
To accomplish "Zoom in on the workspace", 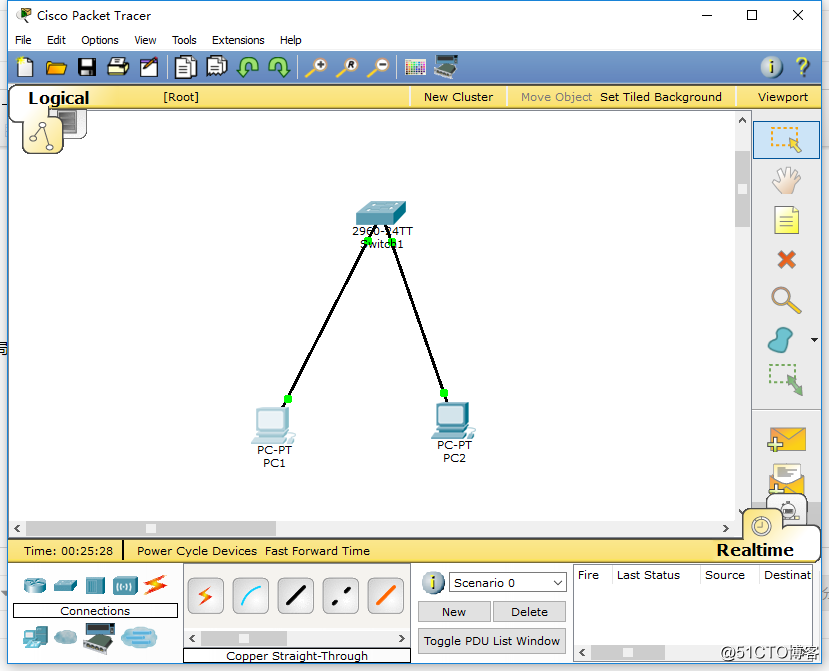I will 316,68.
